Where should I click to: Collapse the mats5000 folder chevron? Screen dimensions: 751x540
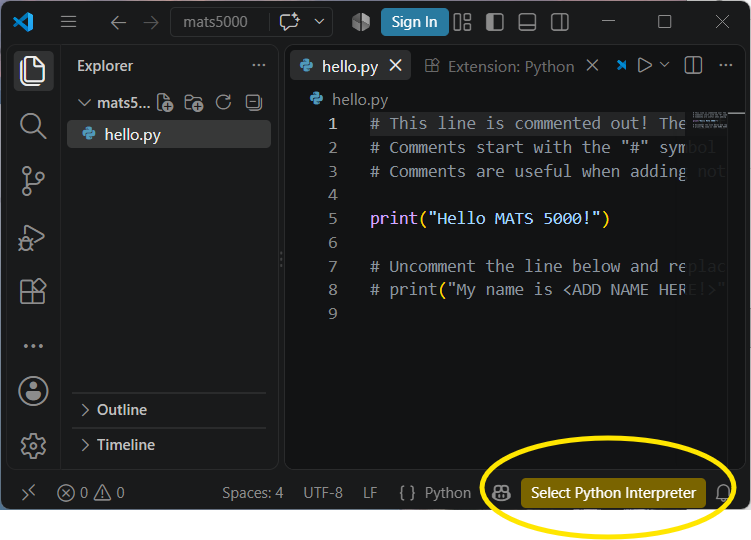pyautogui.click(x=84, y=103)
